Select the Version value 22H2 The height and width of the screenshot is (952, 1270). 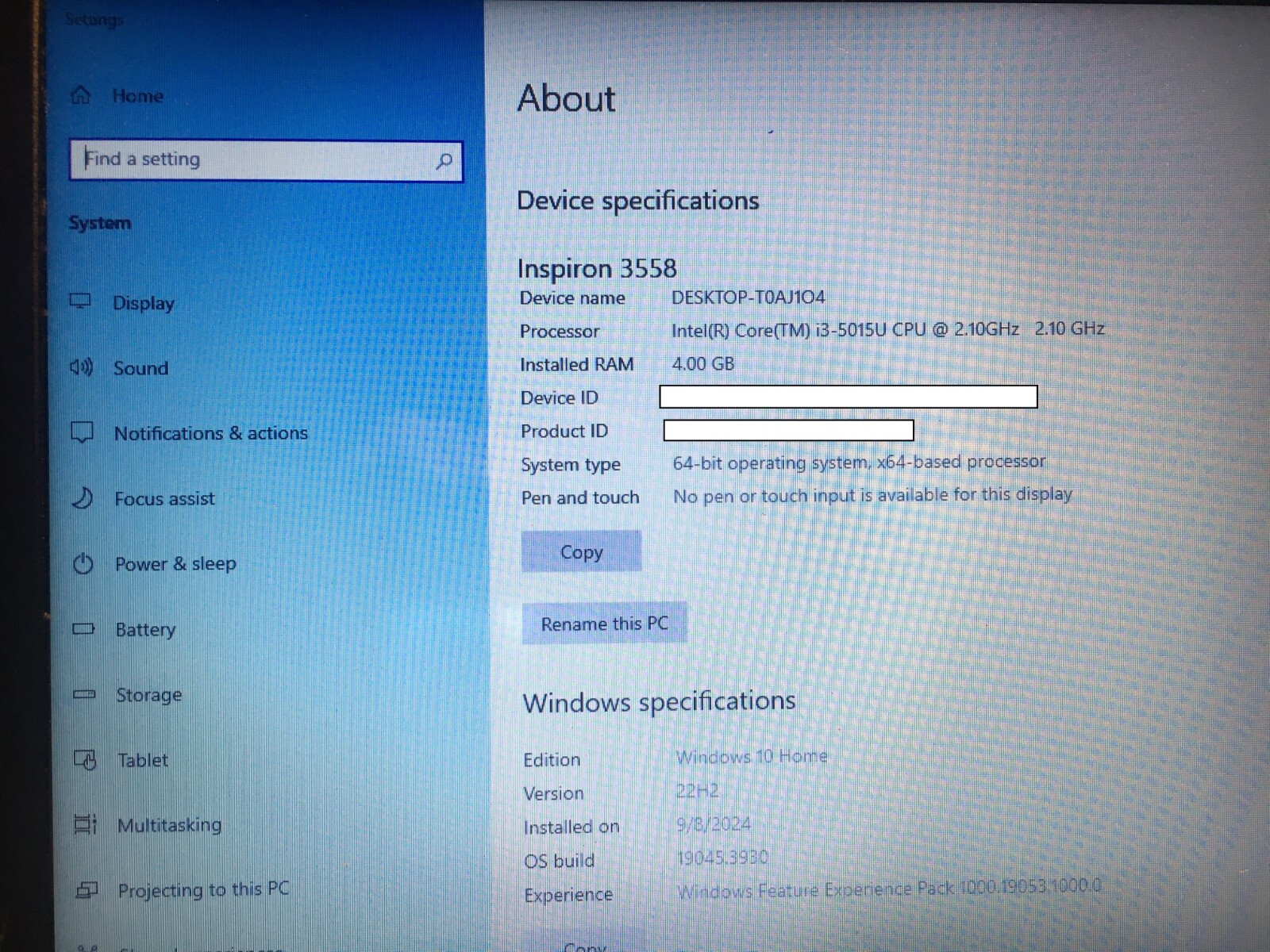point(697,791)
